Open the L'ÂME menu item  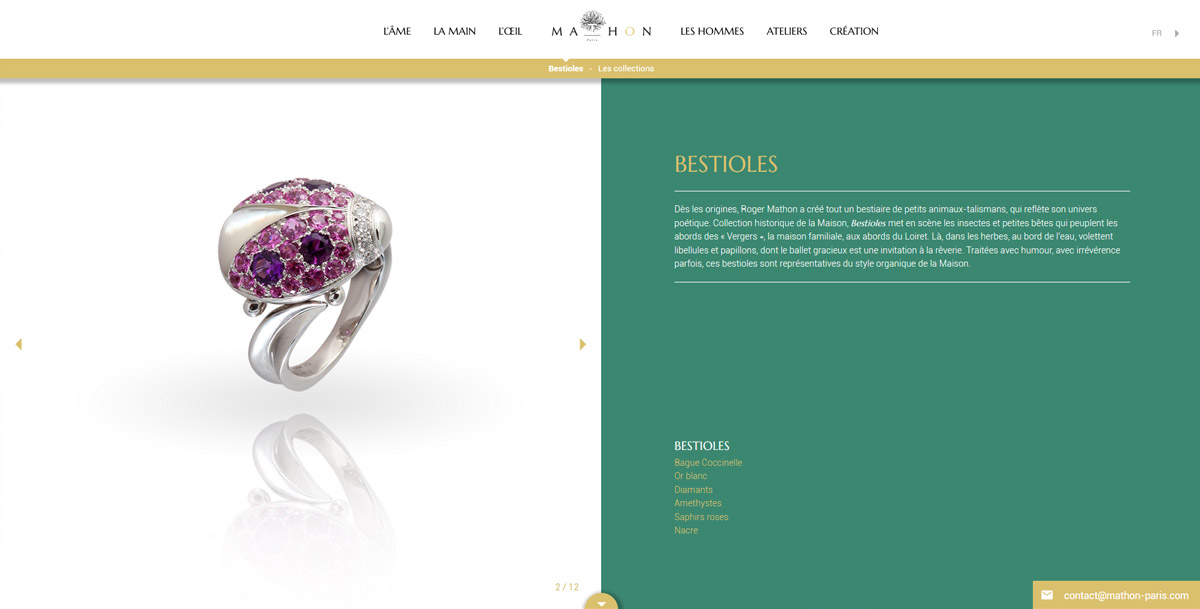click(x=397, y=31)
